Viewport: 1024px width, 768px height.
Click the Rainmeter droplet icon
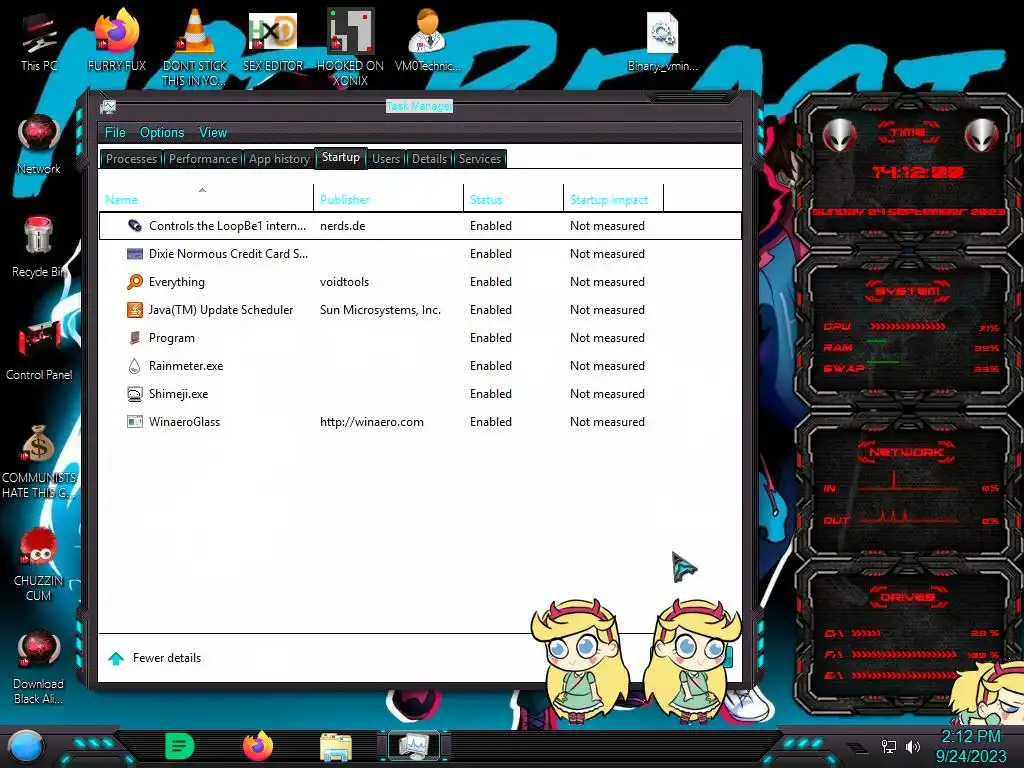coord(135,366)
